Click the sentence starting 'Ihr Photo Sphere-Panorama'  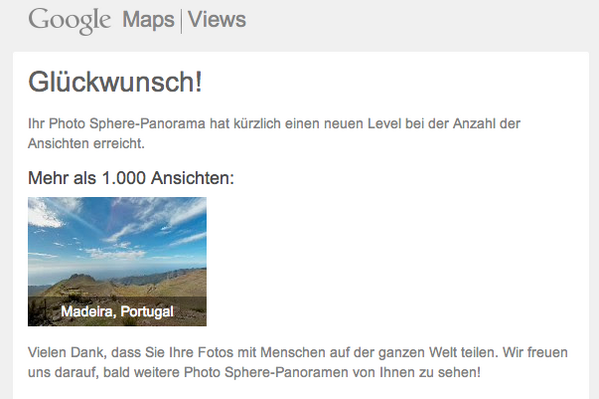274,133
